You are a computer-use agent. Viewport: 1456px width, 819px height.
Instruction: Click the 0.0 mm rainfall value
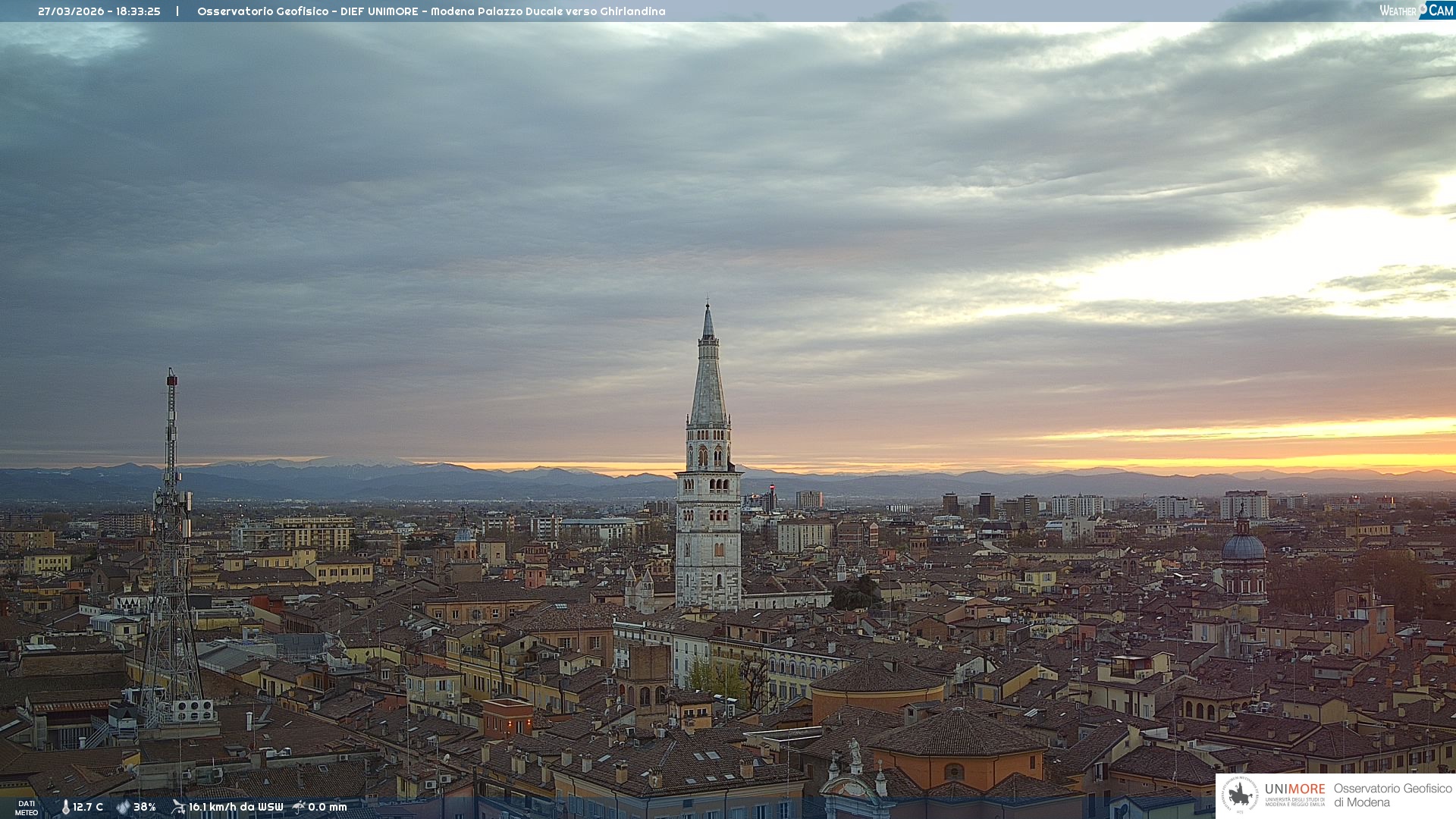(x=328, y=807)
